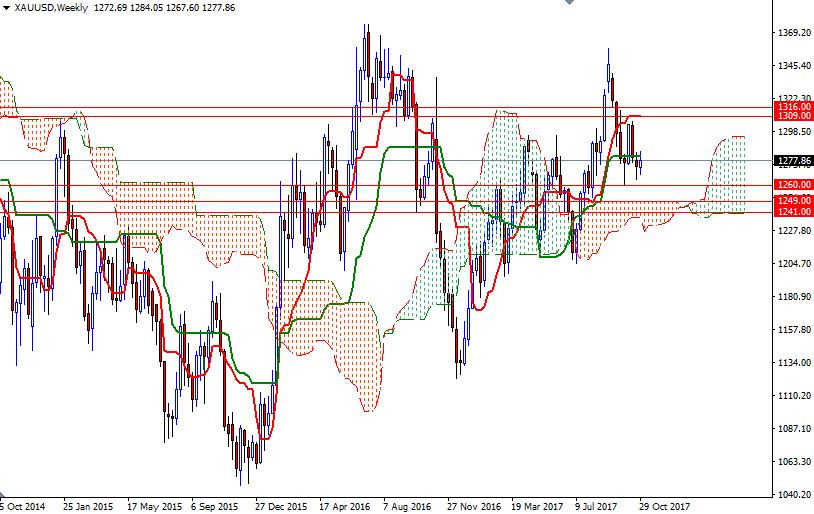Click the current price tag 1277.86
The height and width of the screenshot is (514, 814).
point(793,160)
